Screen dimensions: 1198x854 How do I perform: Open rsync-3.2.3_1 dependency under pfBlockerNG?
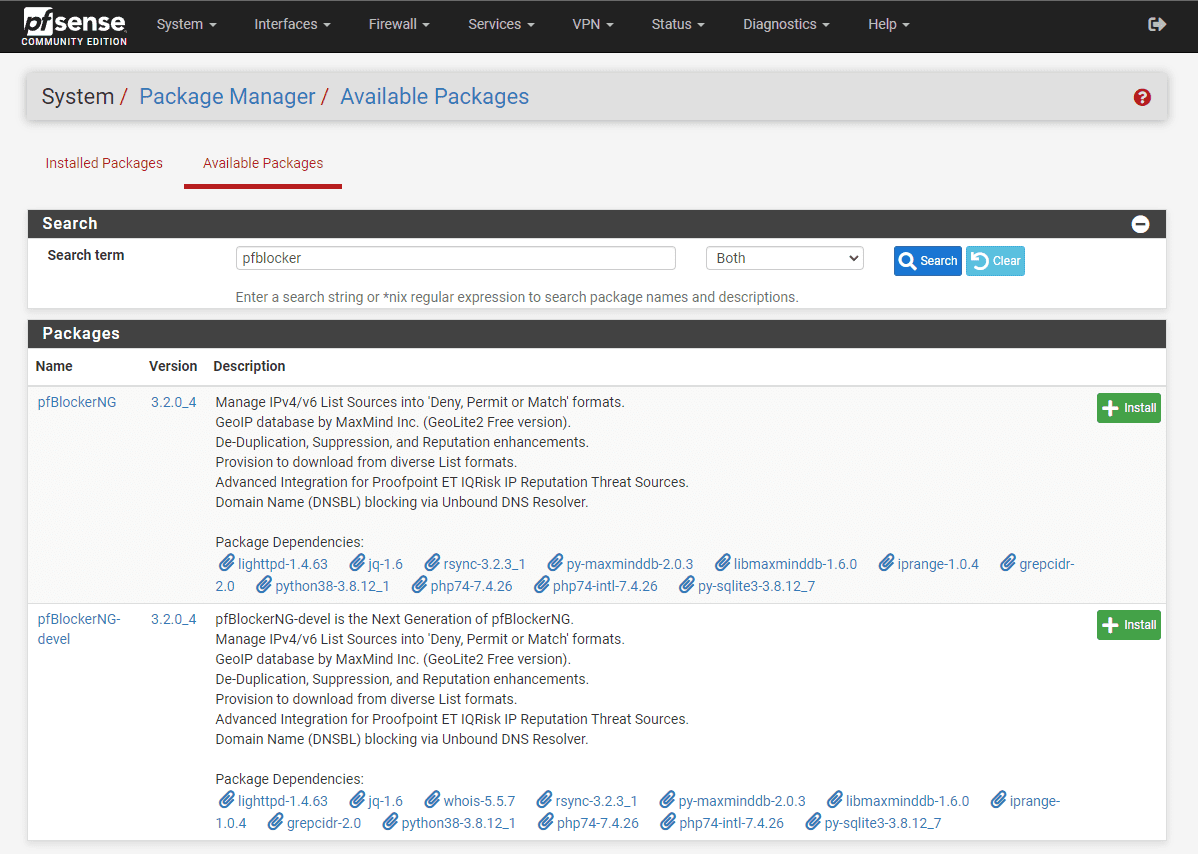[x=474, y=564]
